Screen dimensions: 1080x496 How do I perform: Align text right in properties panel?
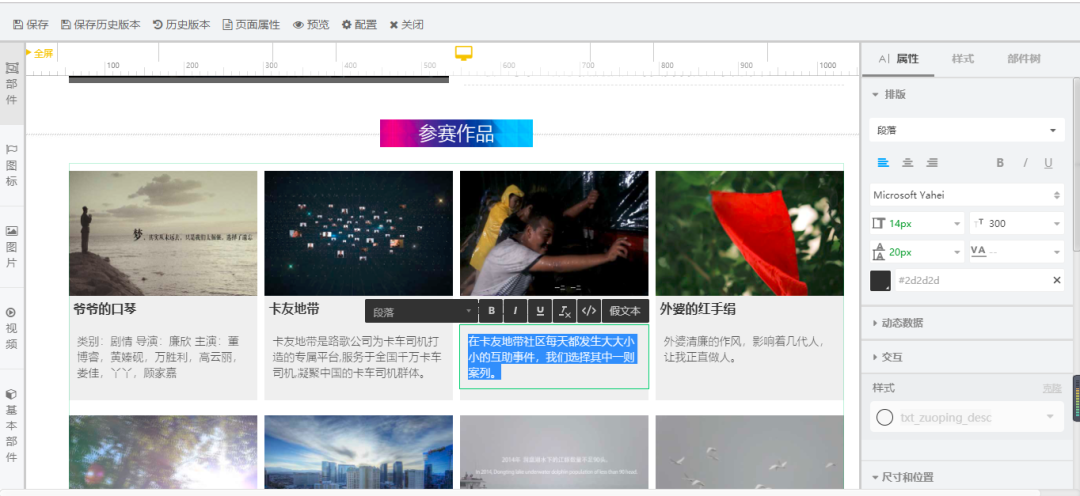932,163
